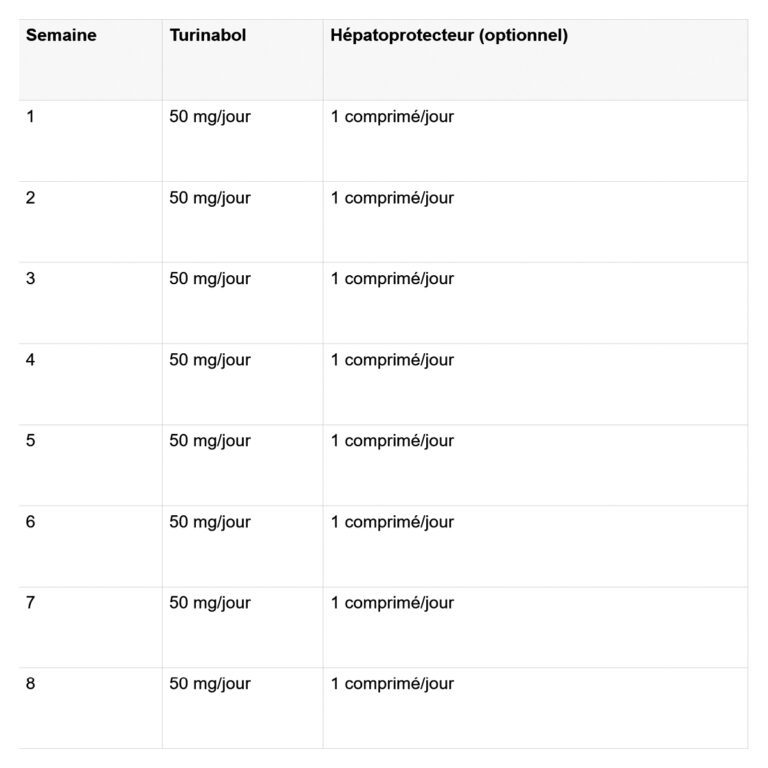Select Turinabol dose in week 7 row
The height and width of the screenshot is (768, 768).
click(210, 603)
